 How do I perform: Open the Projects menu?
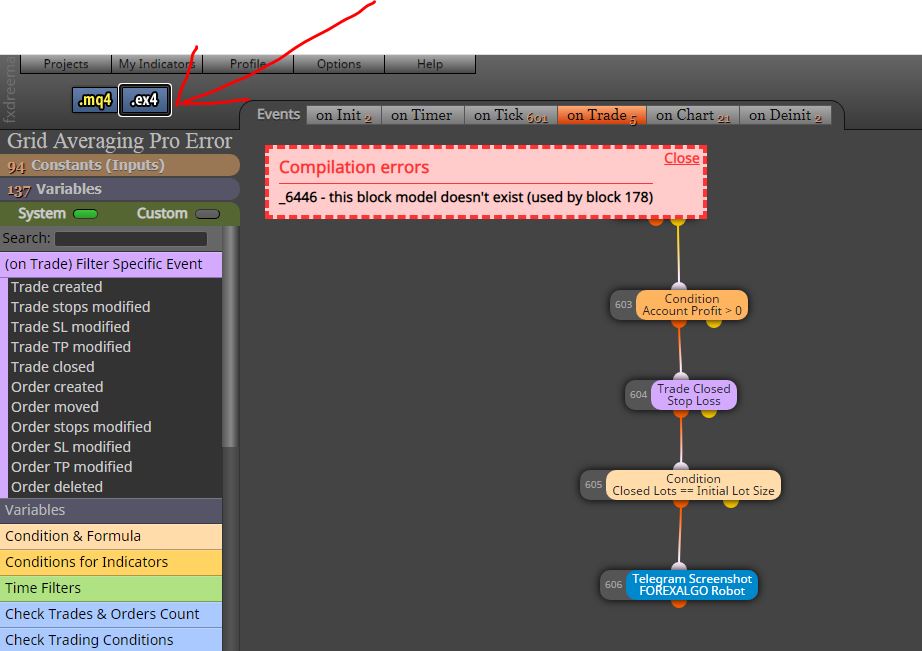66,64
